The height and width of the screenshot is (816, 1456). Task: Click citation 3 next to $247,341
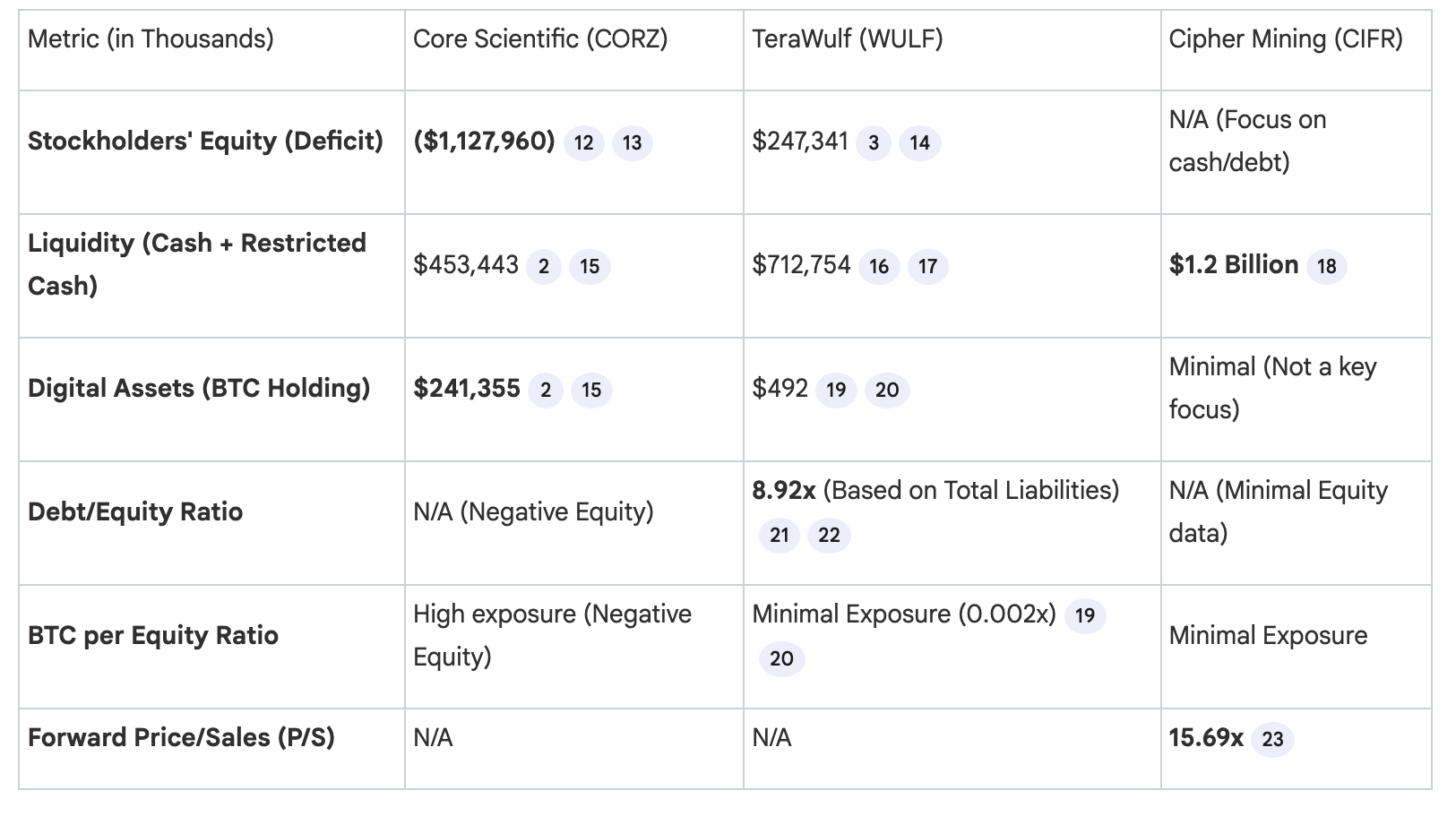coord(873,142)
